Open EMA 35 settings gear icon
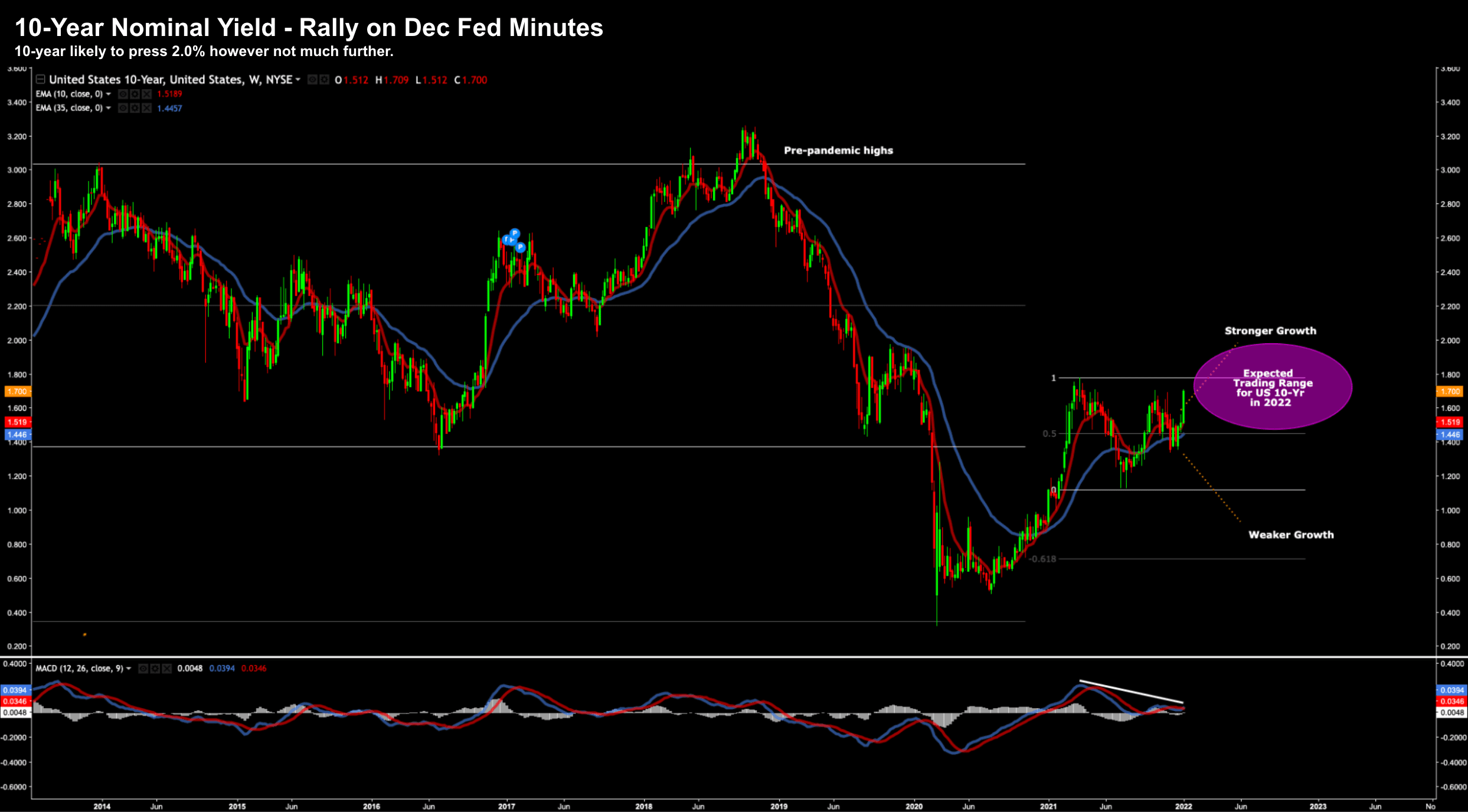The image size is (1468, 812). click(x=135, y=108)
